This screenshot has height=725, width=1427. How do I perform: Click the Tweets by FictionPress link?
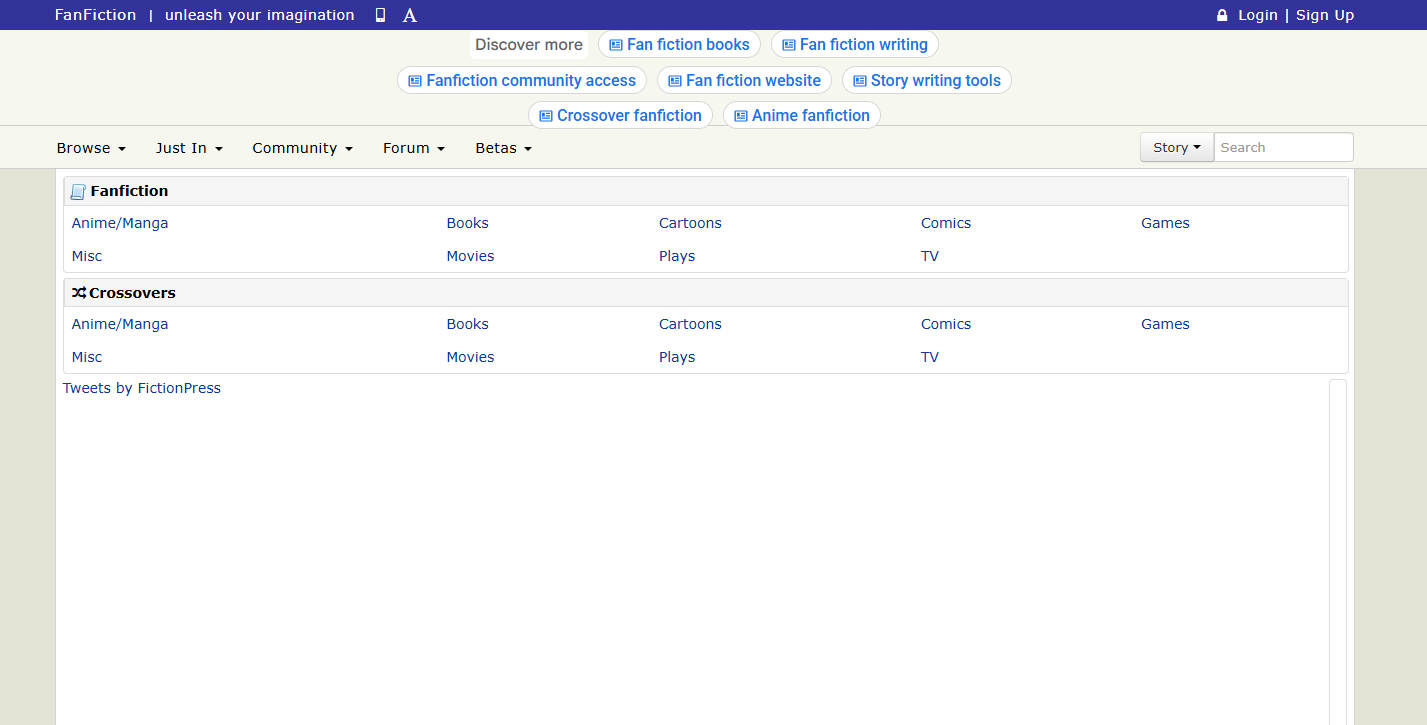point(142,388)
